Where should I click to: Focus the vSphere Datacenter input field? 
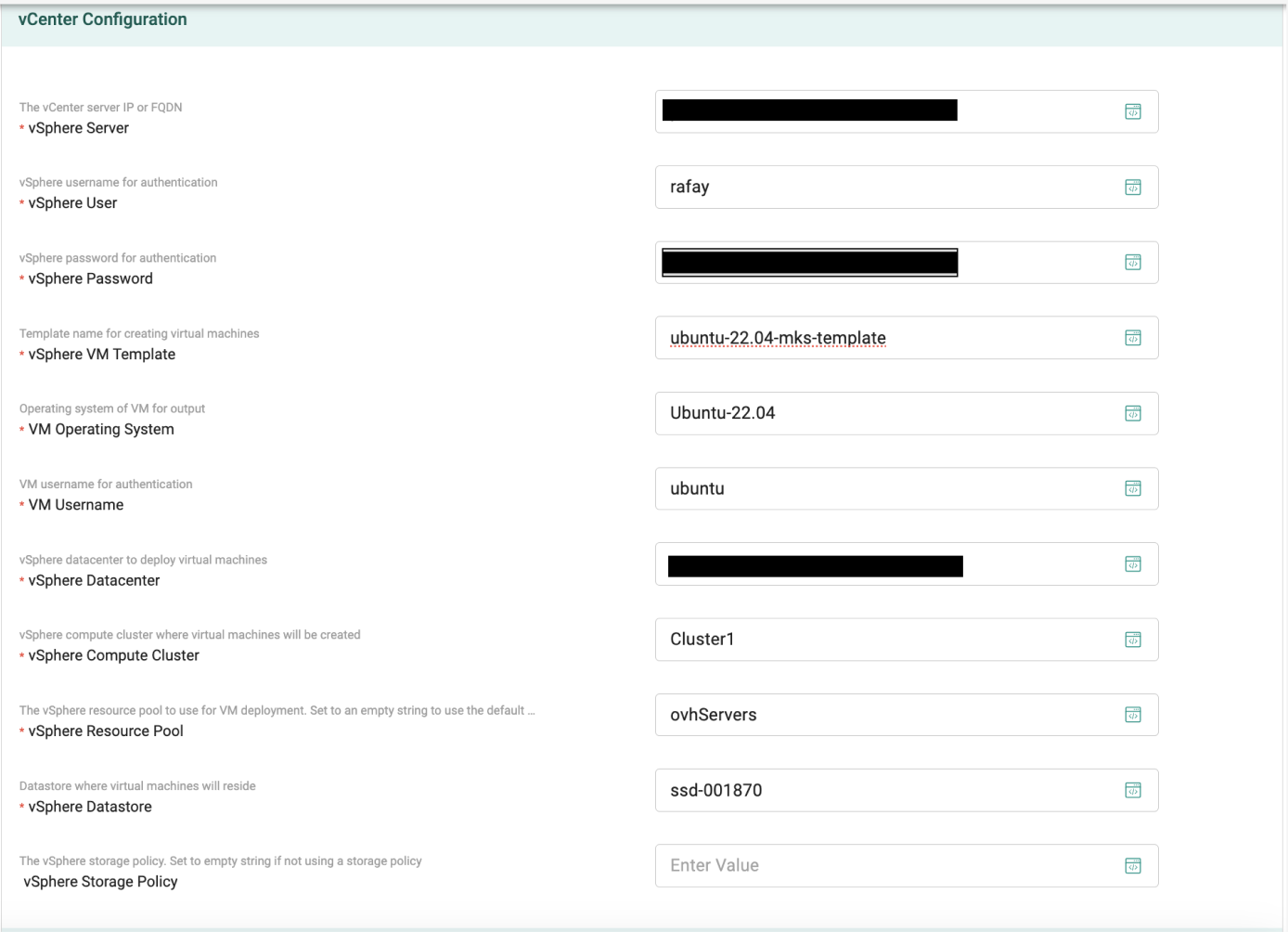pyautogui.click(x=907, y=564)
